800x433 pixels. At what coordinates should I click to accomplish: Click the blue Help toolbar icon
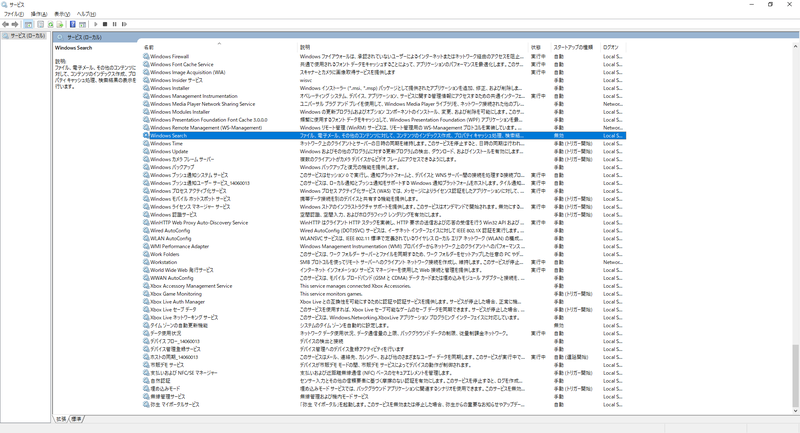pos(72,24)
